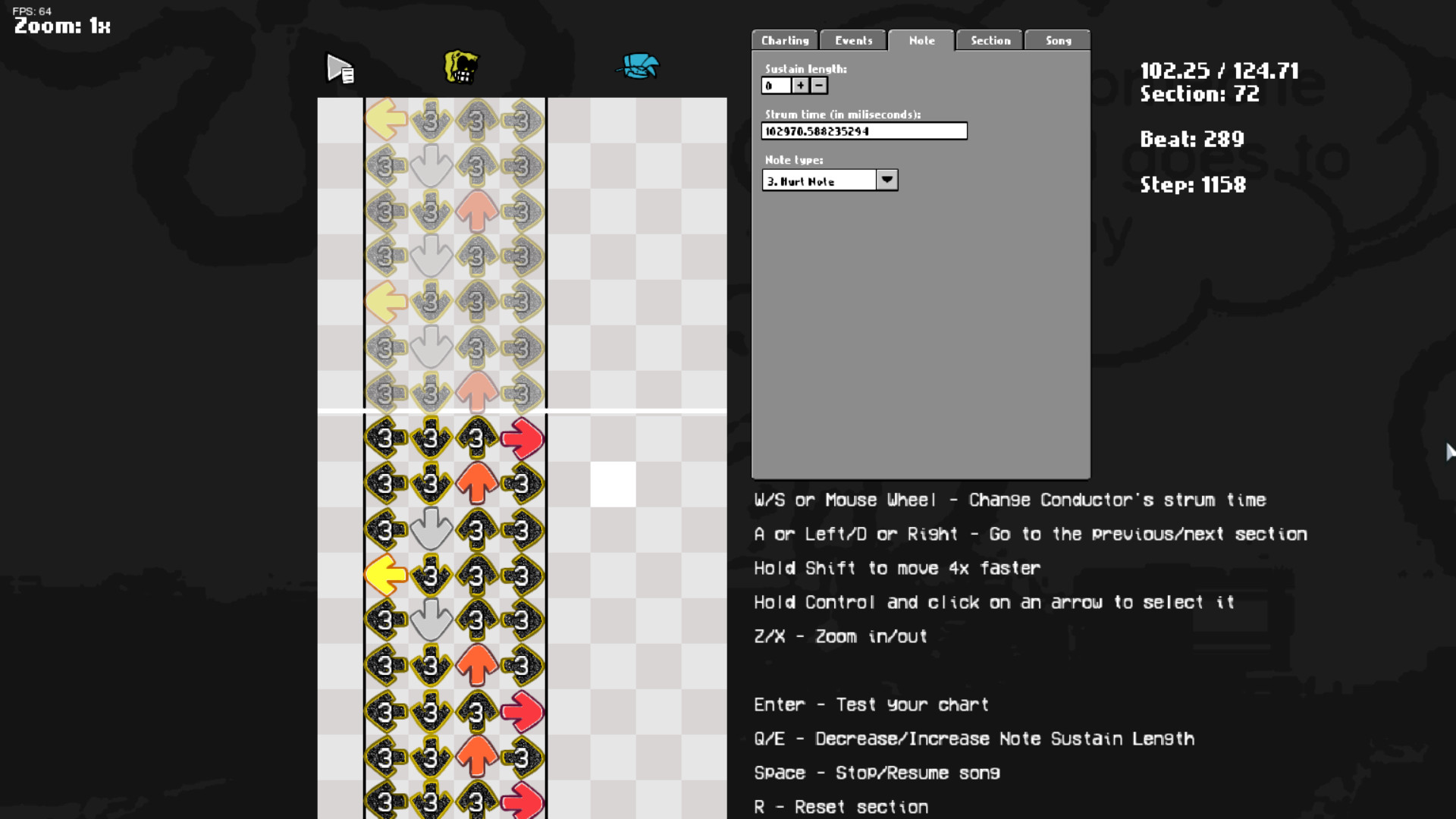Viewport: 1456px width, 819px height.
Task: Click the Strum time input field
Action: pos(864,130)
